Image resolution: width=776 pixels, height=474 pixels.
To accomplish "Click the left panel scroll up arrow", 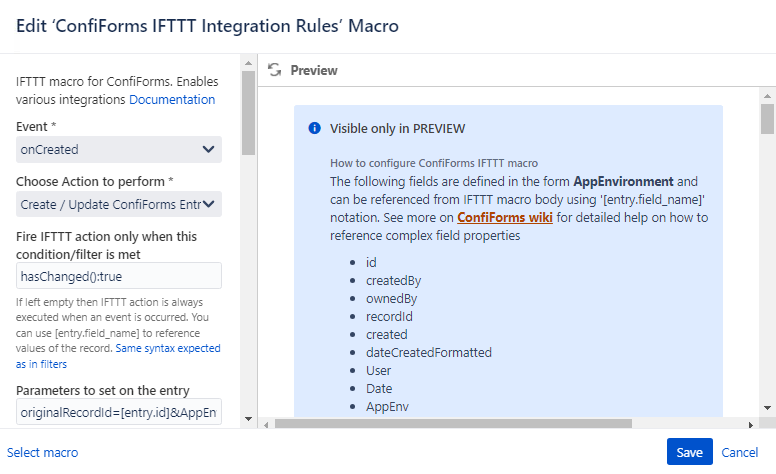I will pos(248,63).
